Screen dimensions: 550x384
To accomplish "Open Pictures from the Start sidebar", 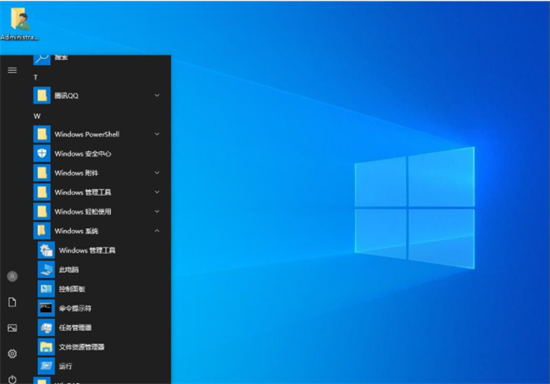I will click(12, 328).
